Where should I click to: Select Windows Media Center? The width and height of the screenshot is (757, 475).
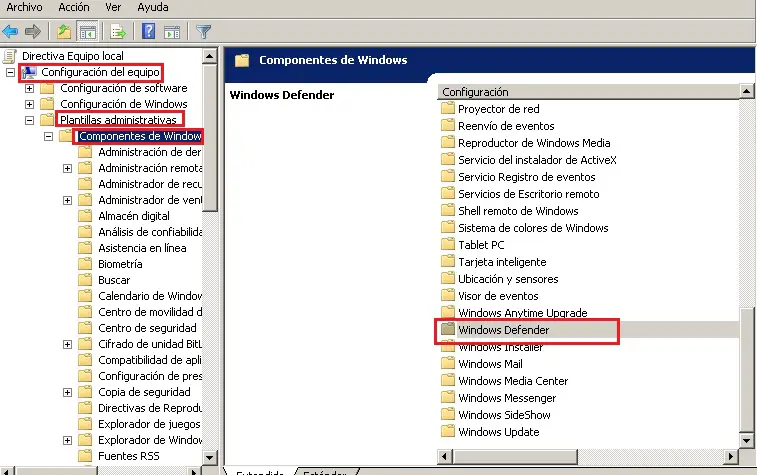click(x=513, y=380)
